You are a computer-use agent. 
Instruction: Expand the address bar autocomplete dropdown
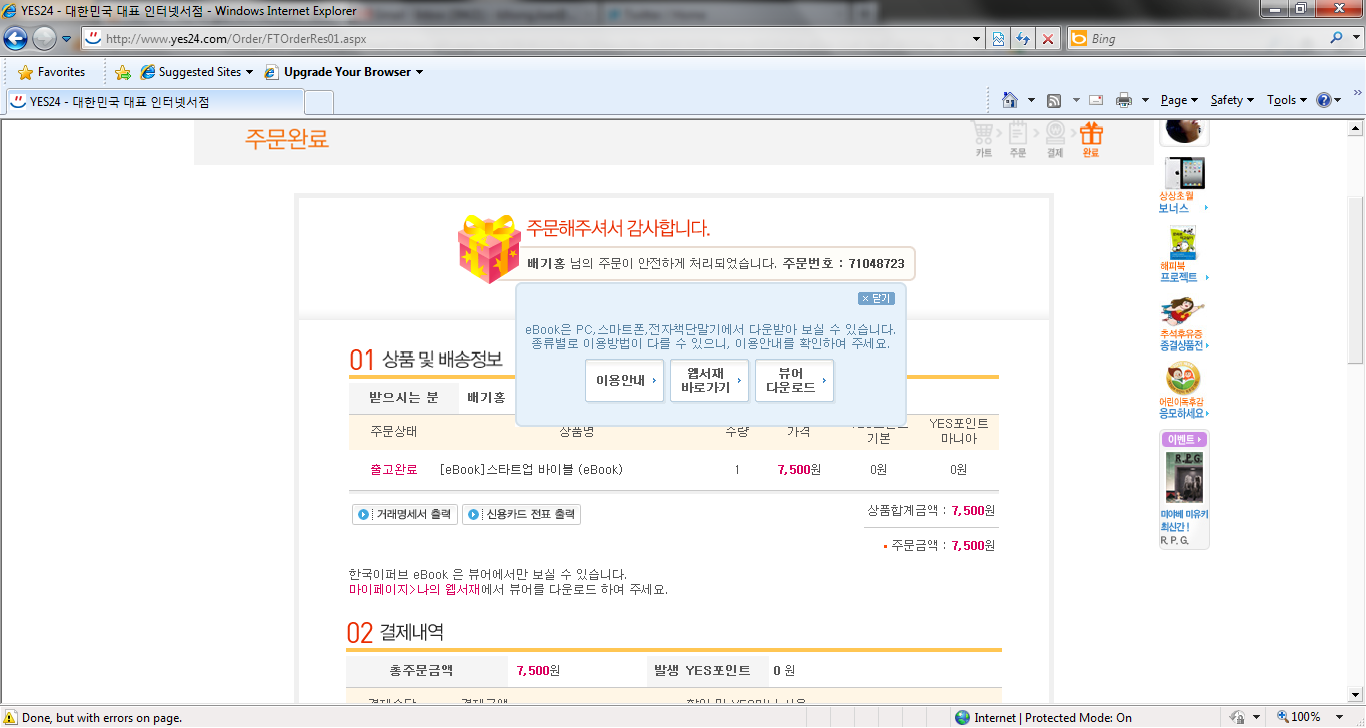coord(977,39)
